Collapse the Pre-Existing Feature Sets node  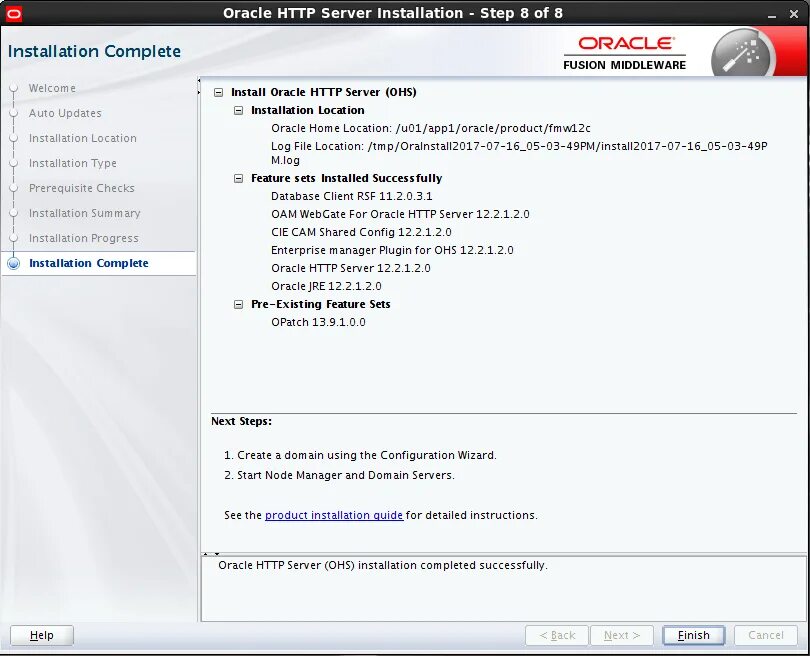click(238, 305)
